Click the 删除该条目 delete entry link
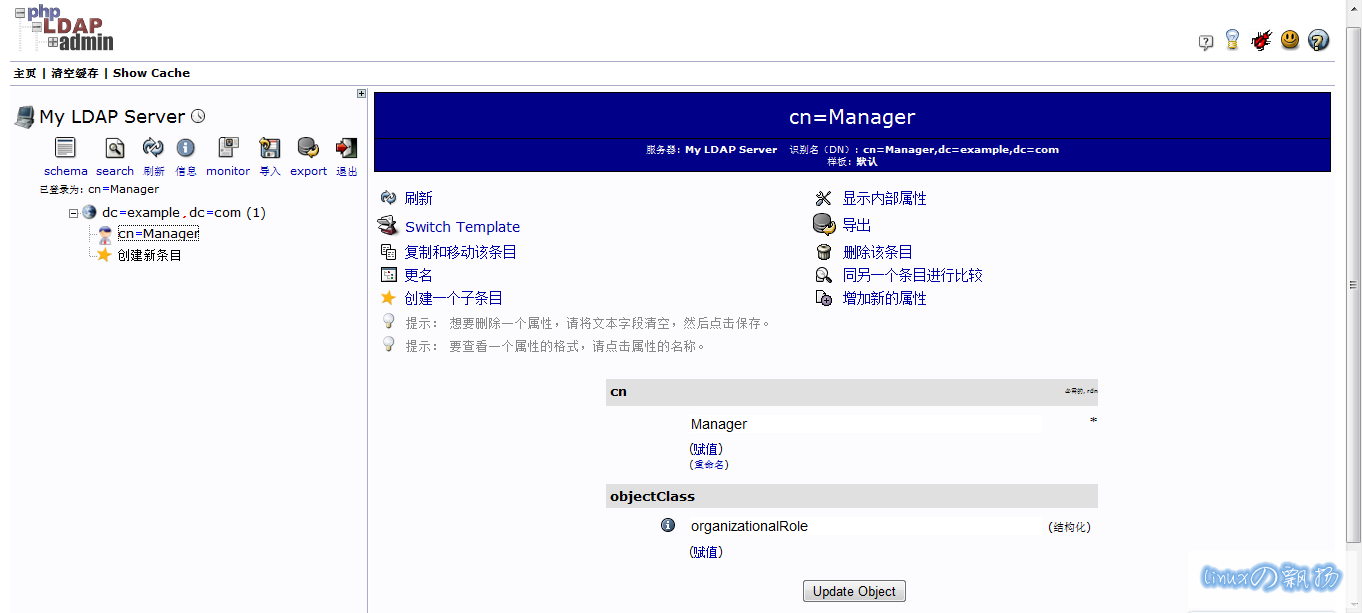This screenshot has width=1362, height=613. [x=877, y=252]
